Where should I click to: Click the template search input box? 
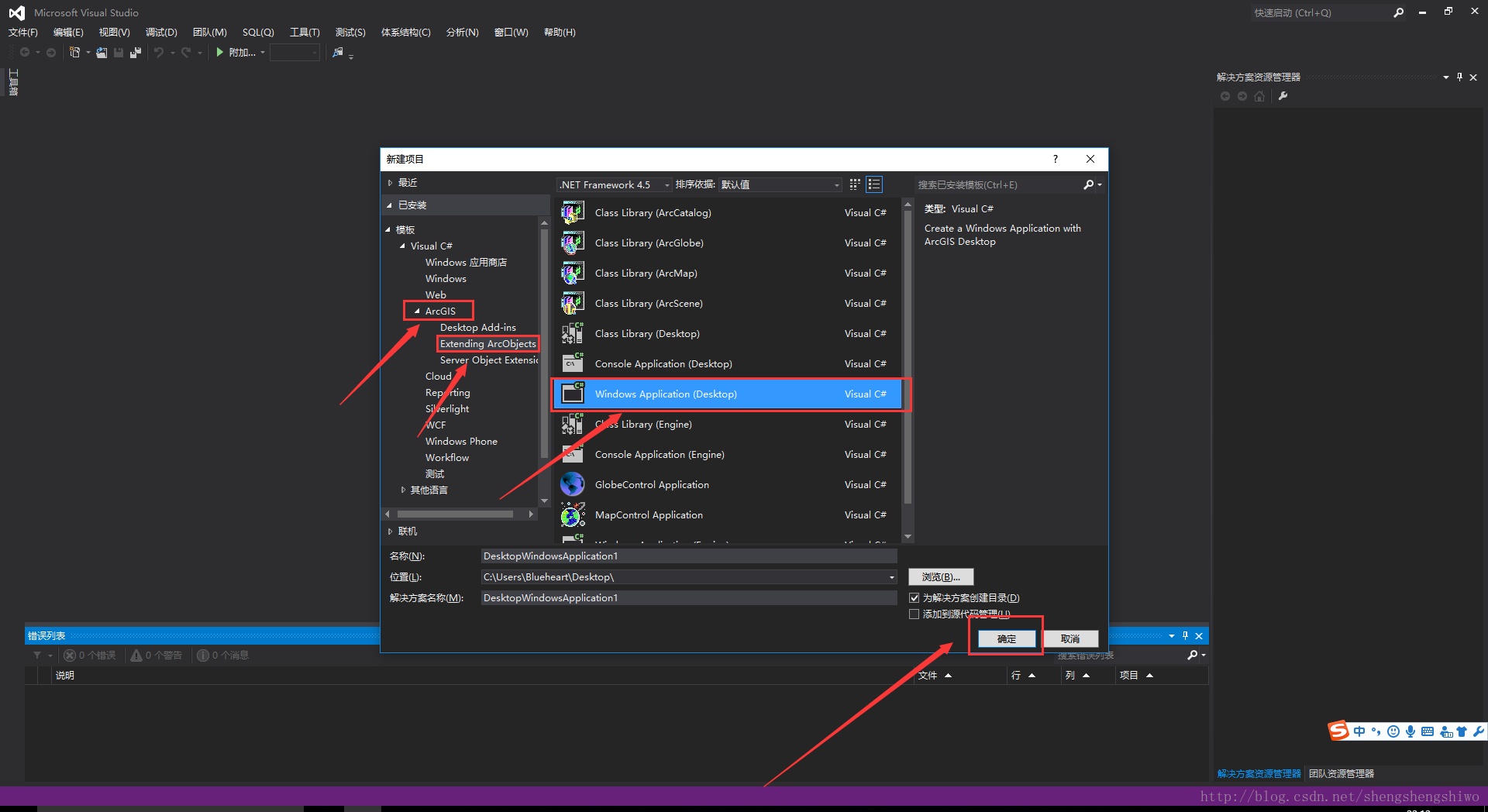click(x=1000, y=184)
